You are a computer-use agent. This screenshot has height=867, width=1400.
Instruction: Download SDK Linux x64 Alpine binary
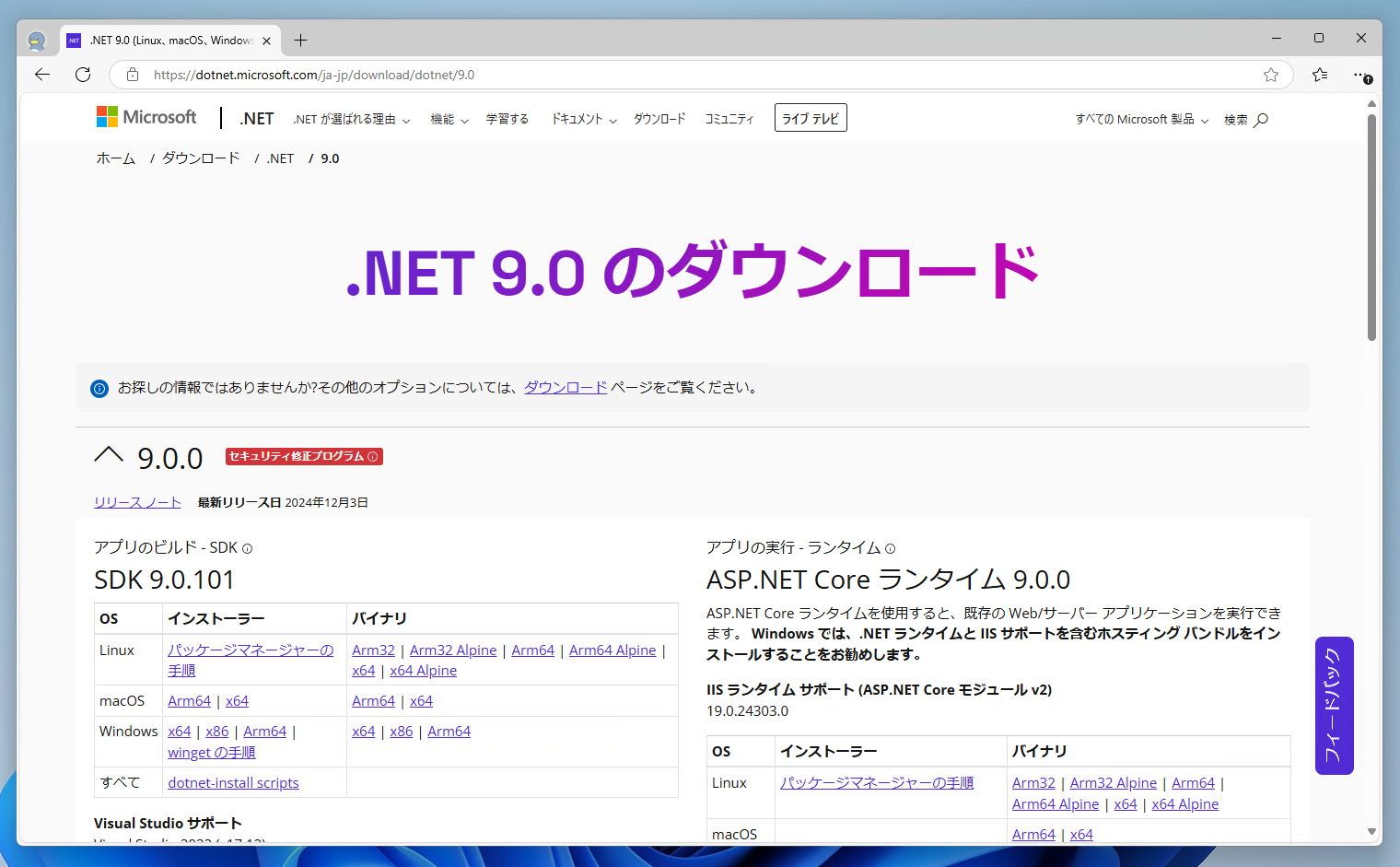point(423,671)
